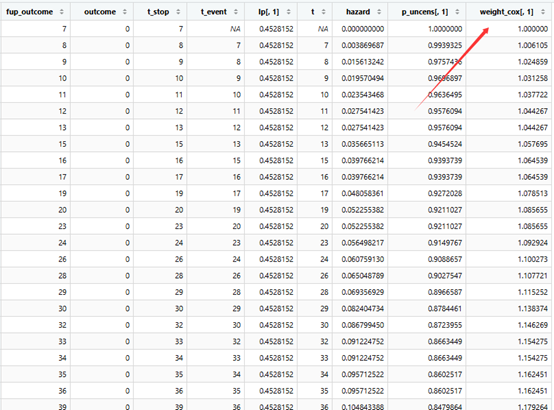Sort by the fup_outcome column arrows
Image resolution: width=554 pixels, height=410 pixels.
(62, 12)
